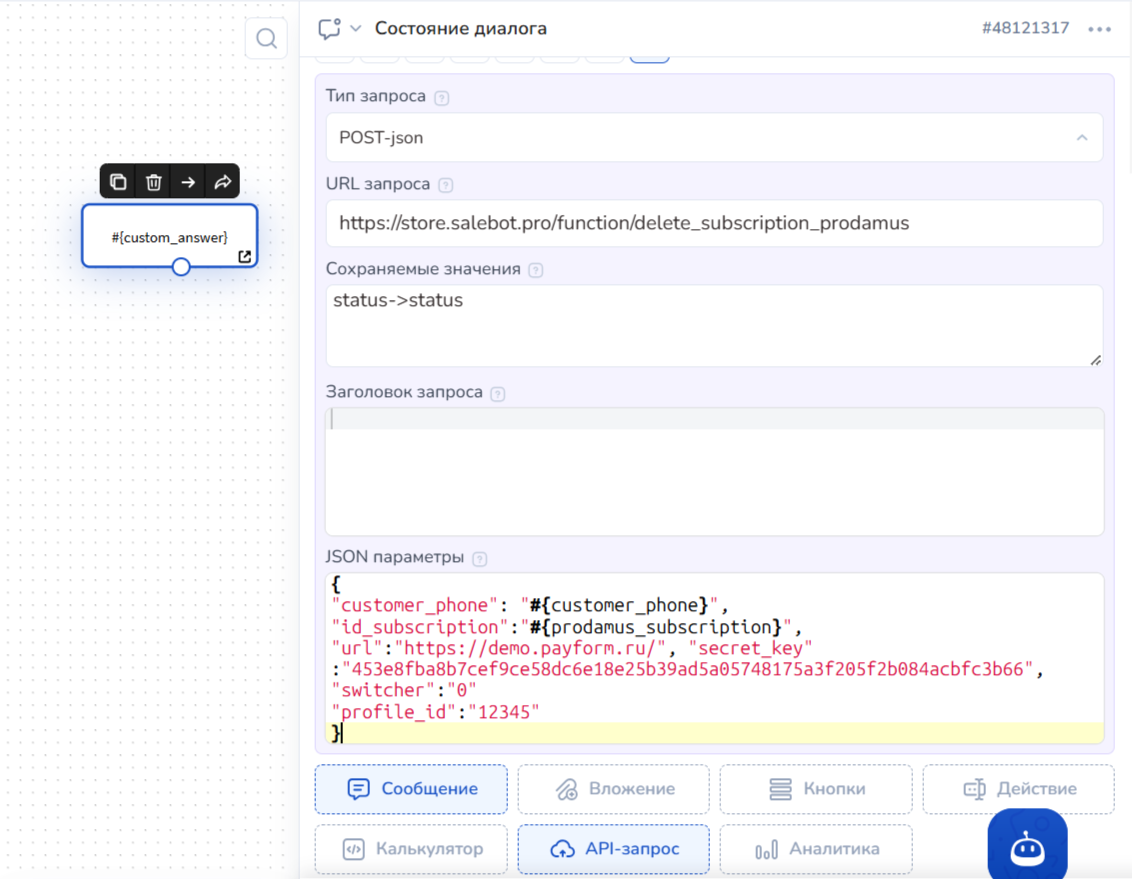Switch to the Сообщение section
The height and width of the screenshot is (879, 1132).
tap(411, 789)
